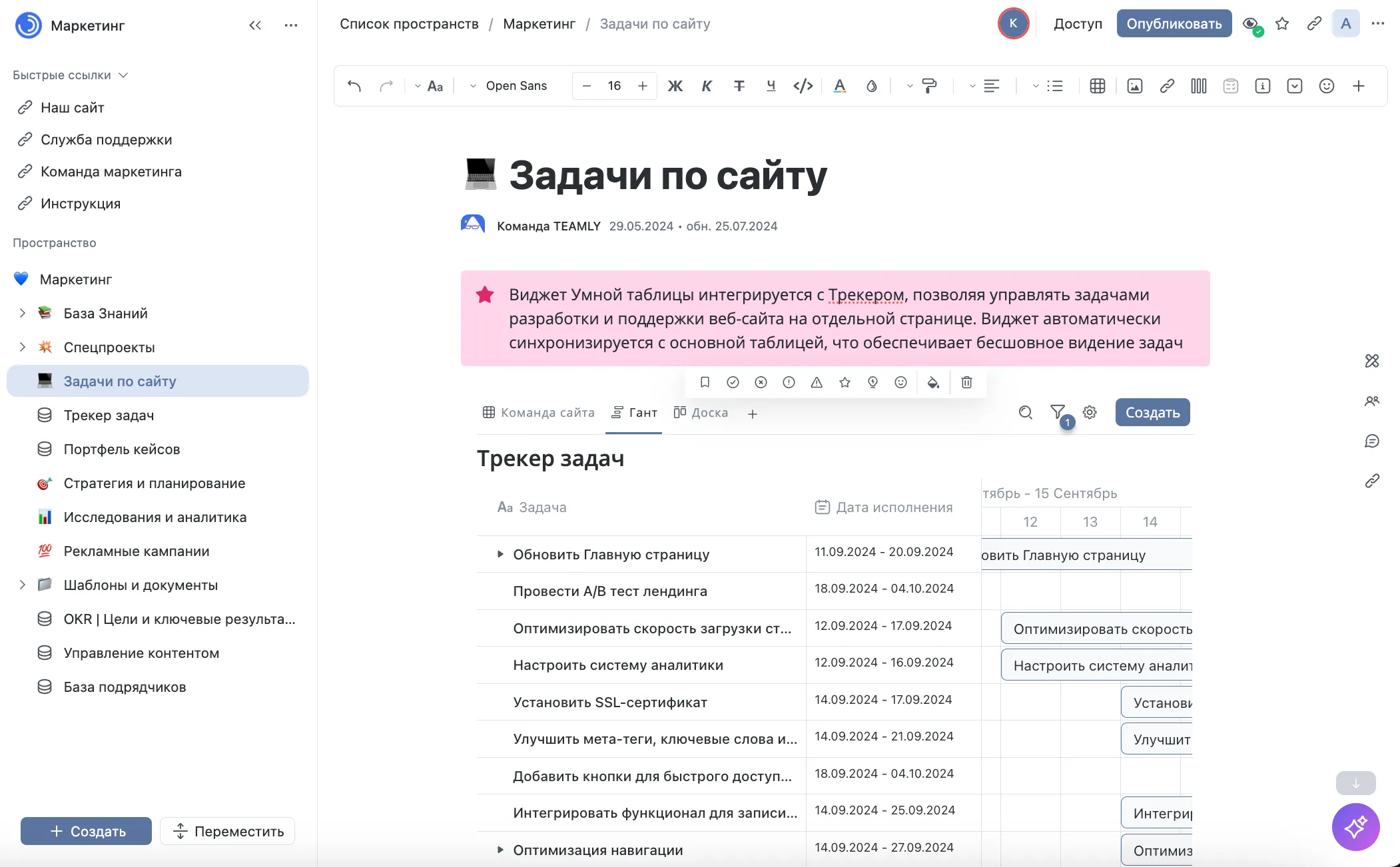This screenshot has width=1400, height=867.
Task: Add page to favorites with star icon
Action: (x=1282, y=24)
